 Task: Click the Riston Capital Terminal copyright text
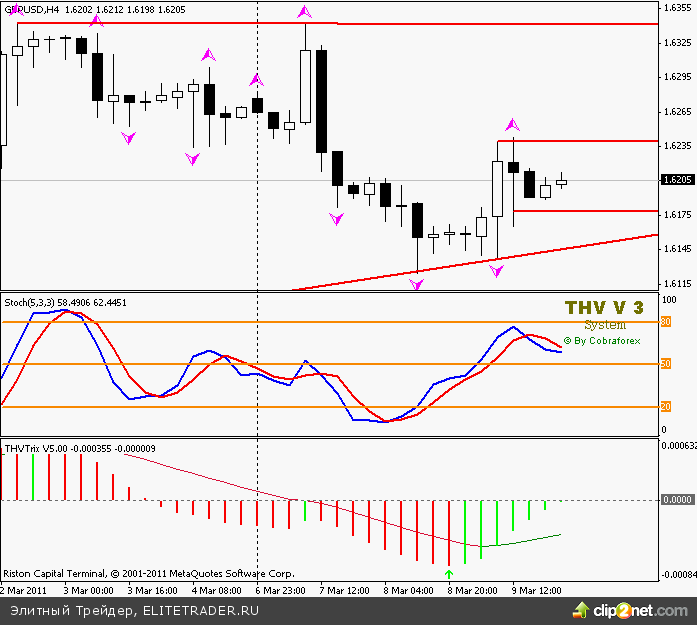click(148, 574)
